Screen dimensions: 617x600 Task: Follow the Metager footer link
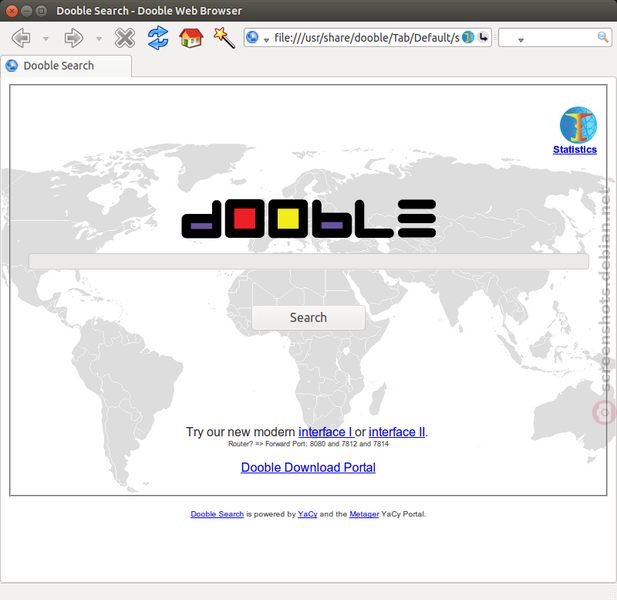(x=364, y=514)
